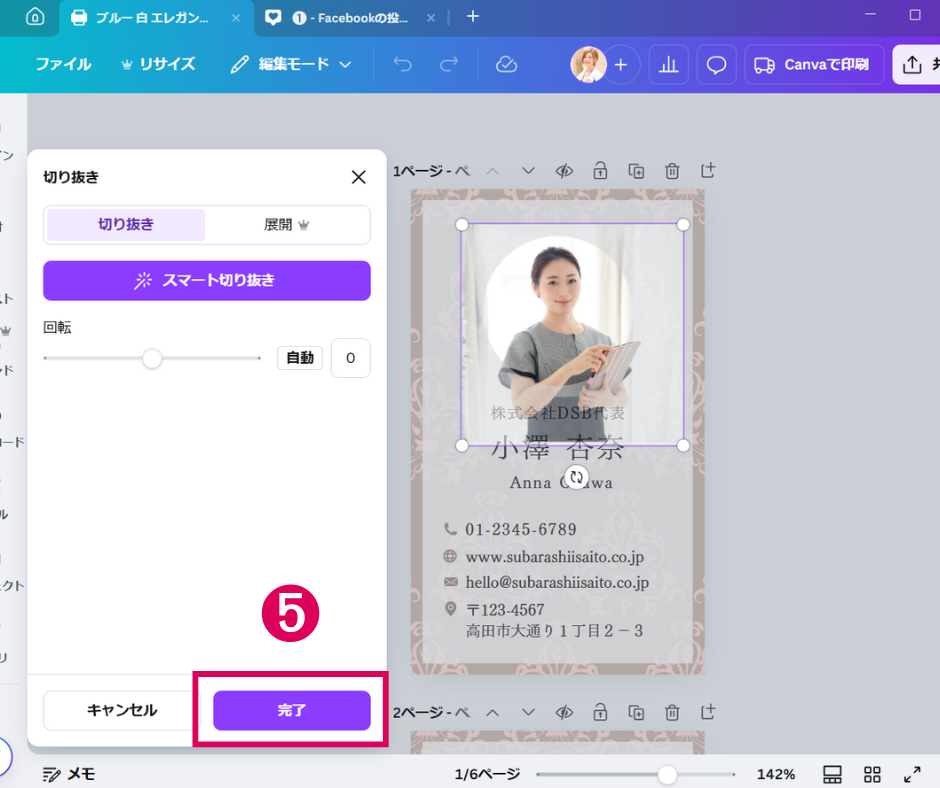Duplicate page 1 with the copy icon
The width and height of the screenshot is (940, 788).
coord(636,171)
